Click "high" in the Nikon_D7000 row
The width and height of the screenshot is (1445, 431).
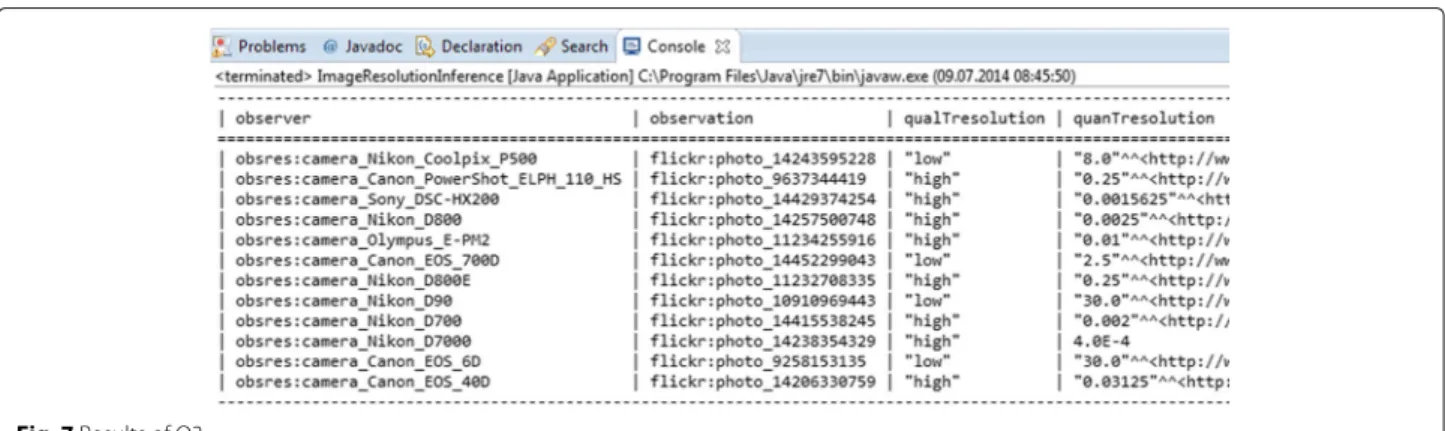click(931, 341)
